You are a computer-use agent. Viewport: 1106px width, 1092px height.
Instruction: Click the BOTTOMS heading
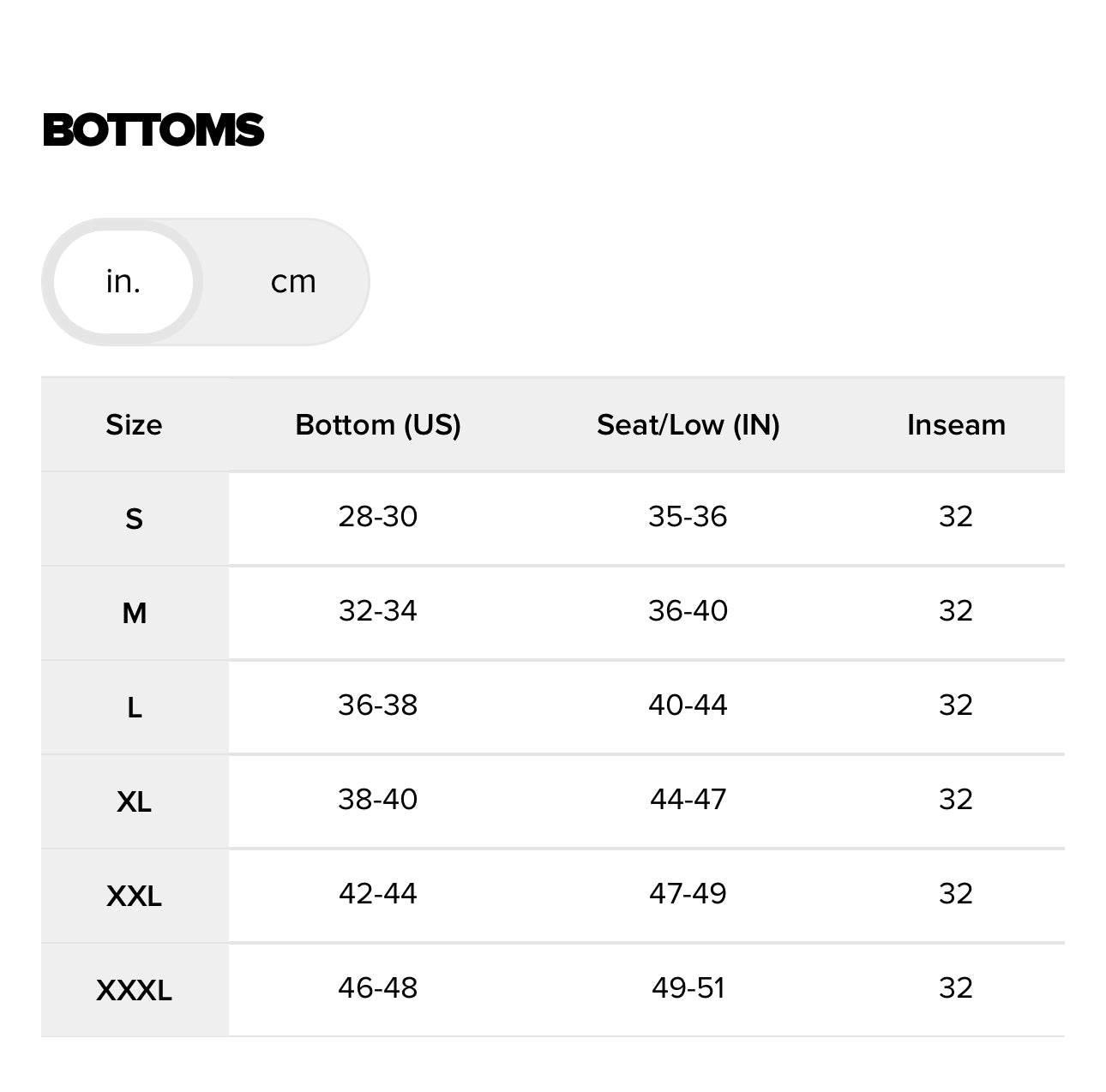pyautogui.click(x=153, y=130)
